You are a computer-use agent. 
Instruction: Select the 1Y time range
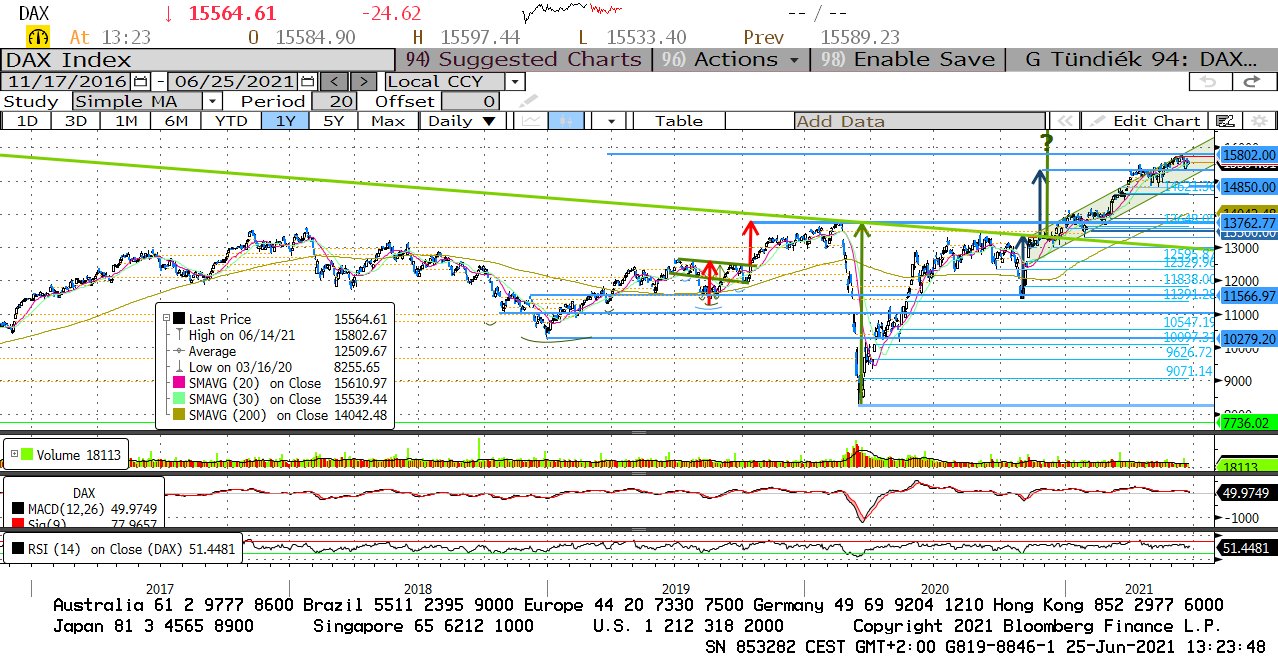pos(284,121)
